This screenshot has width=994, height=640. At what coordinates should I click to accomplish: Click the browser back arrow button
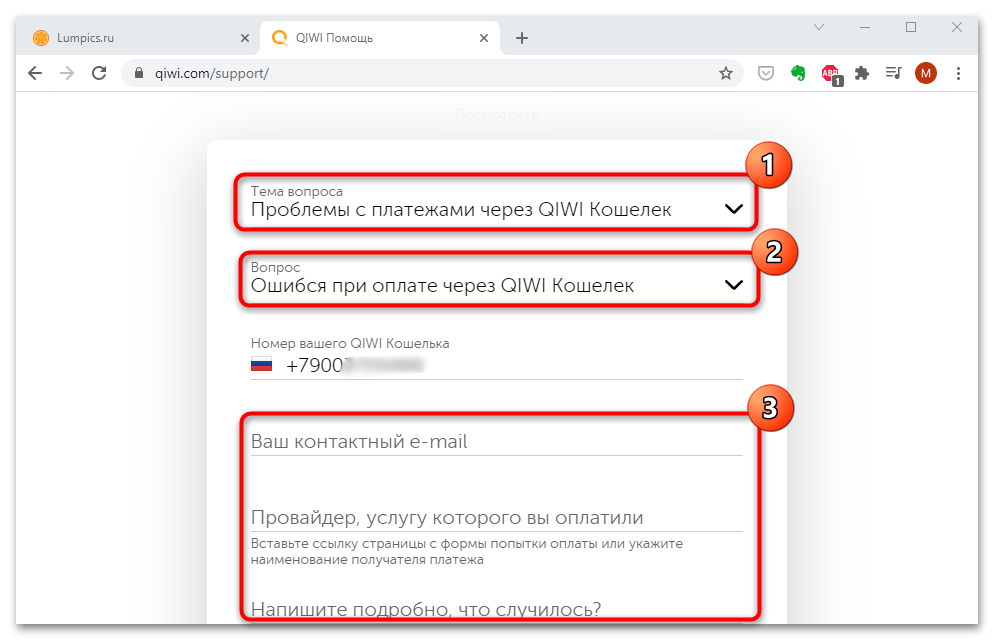point(35,73)
